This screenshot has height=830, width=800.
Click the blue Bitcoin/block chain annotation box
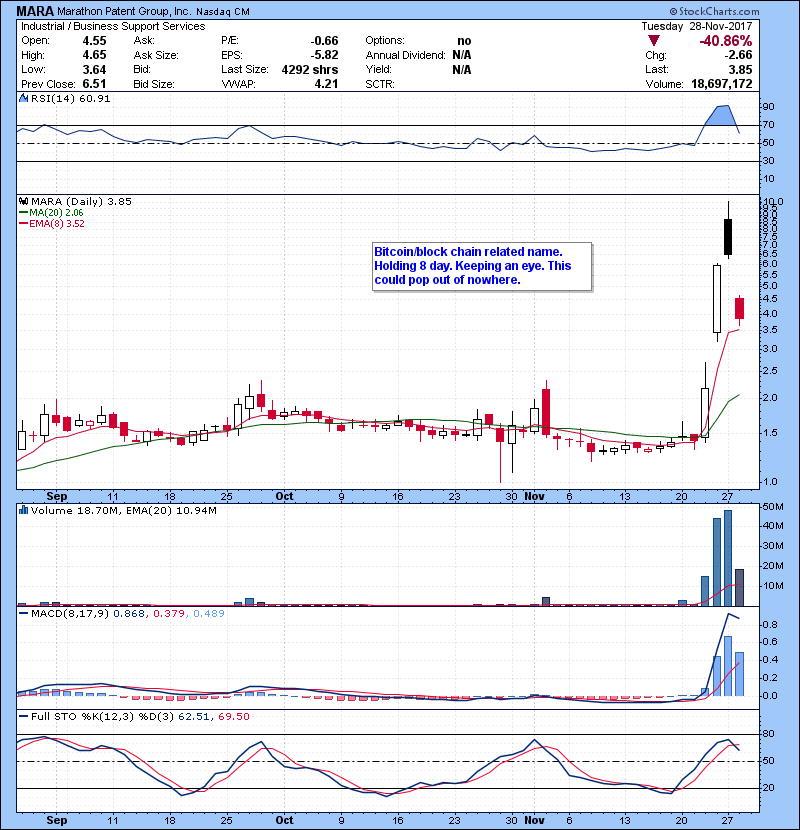pos(482,266)
